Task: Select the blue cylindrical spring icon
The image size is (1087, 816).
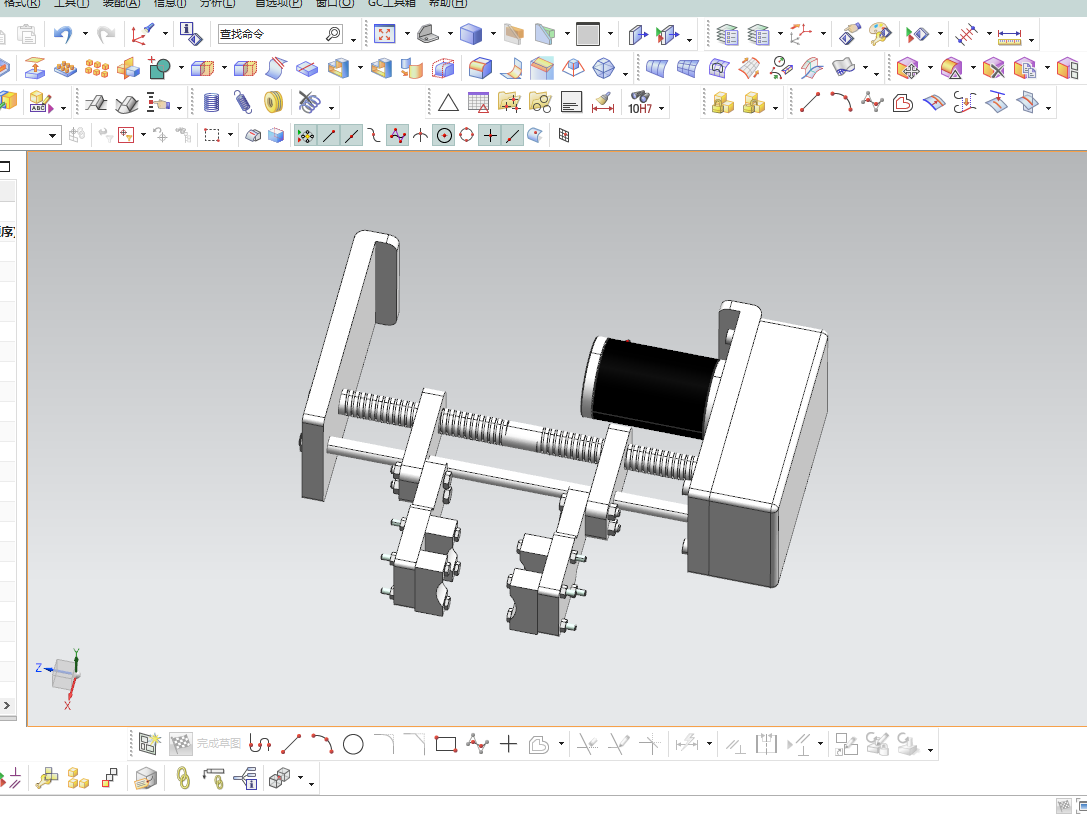Action: (x=211, y=103)
